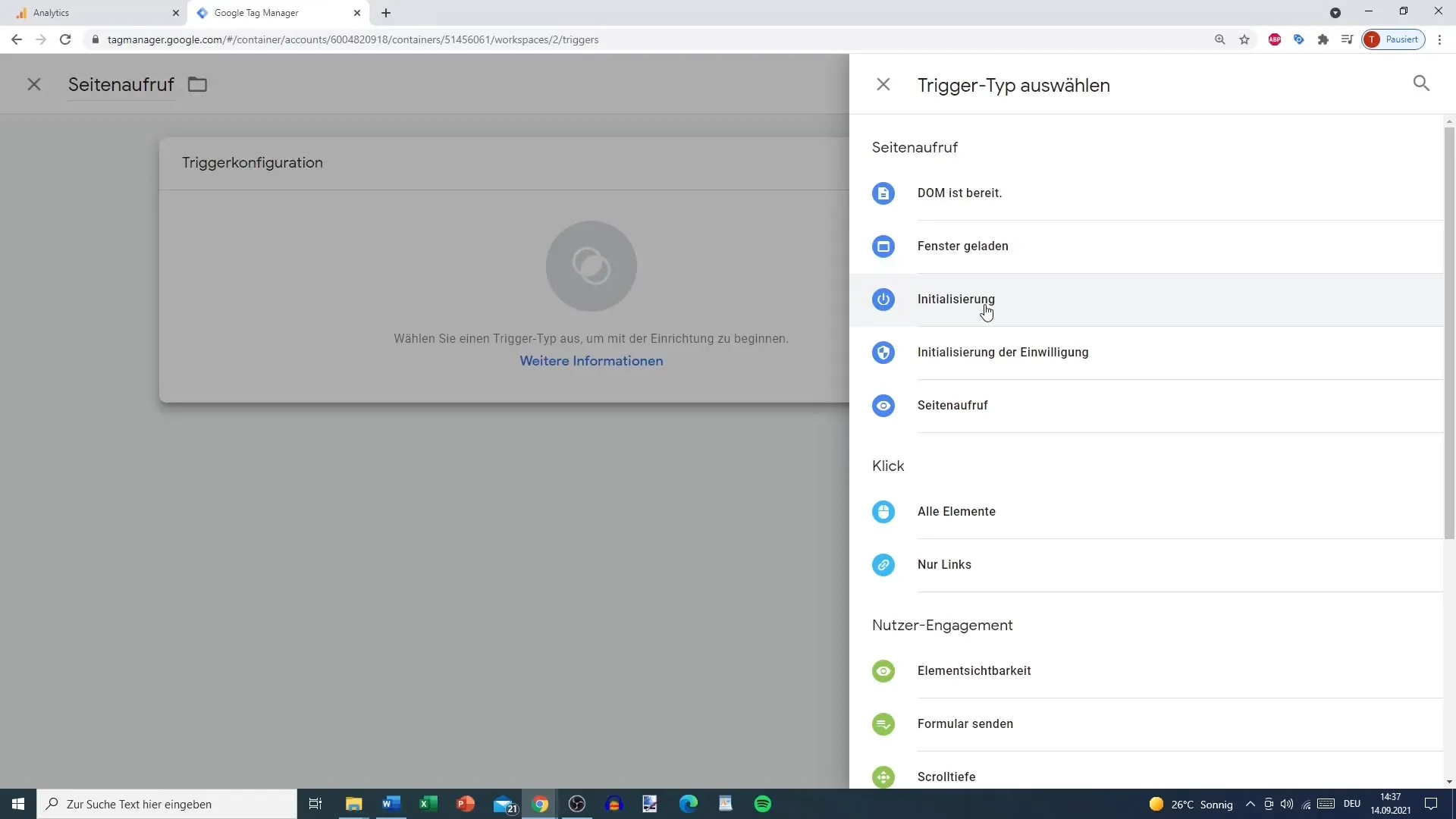This screenshot has height=819, width=1456.
Task: Select Formular senden trigger type
Action: (1146, 724)
